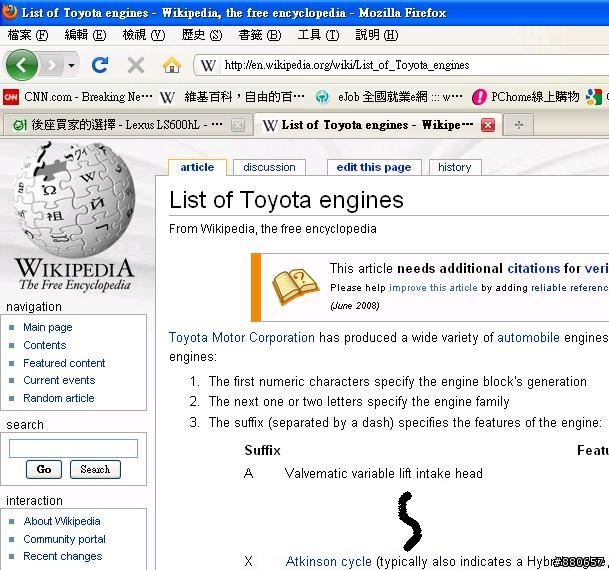Click the CNN bookmark's red logo icon
The height and width of the screenshot is (570, 609).
click(11, 97)
